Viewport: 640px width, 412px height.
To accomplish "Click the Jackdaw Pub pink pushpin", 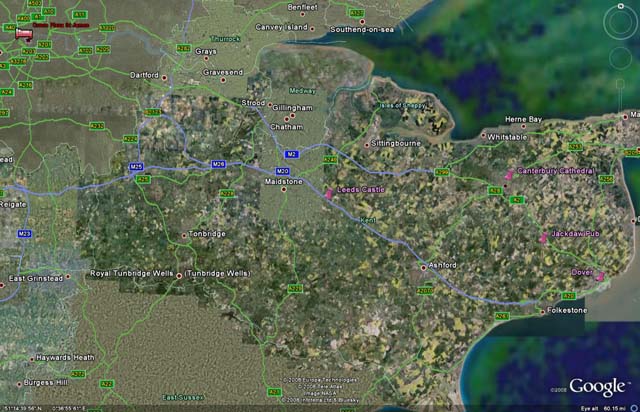I will (x=543, y=238).
